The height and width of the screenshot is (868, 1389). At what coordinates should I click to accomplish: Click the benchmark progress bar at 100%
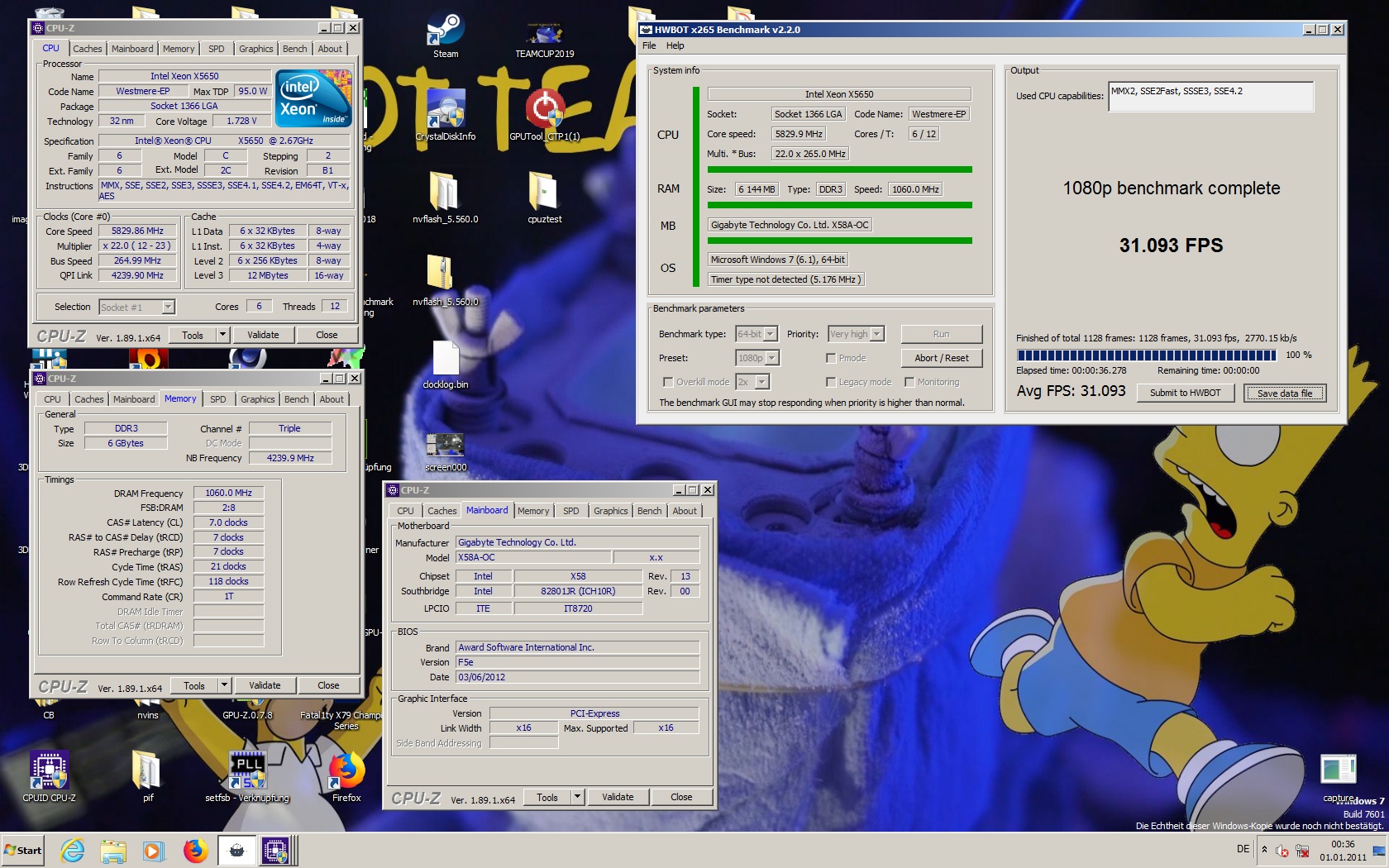coord(1147,355)
